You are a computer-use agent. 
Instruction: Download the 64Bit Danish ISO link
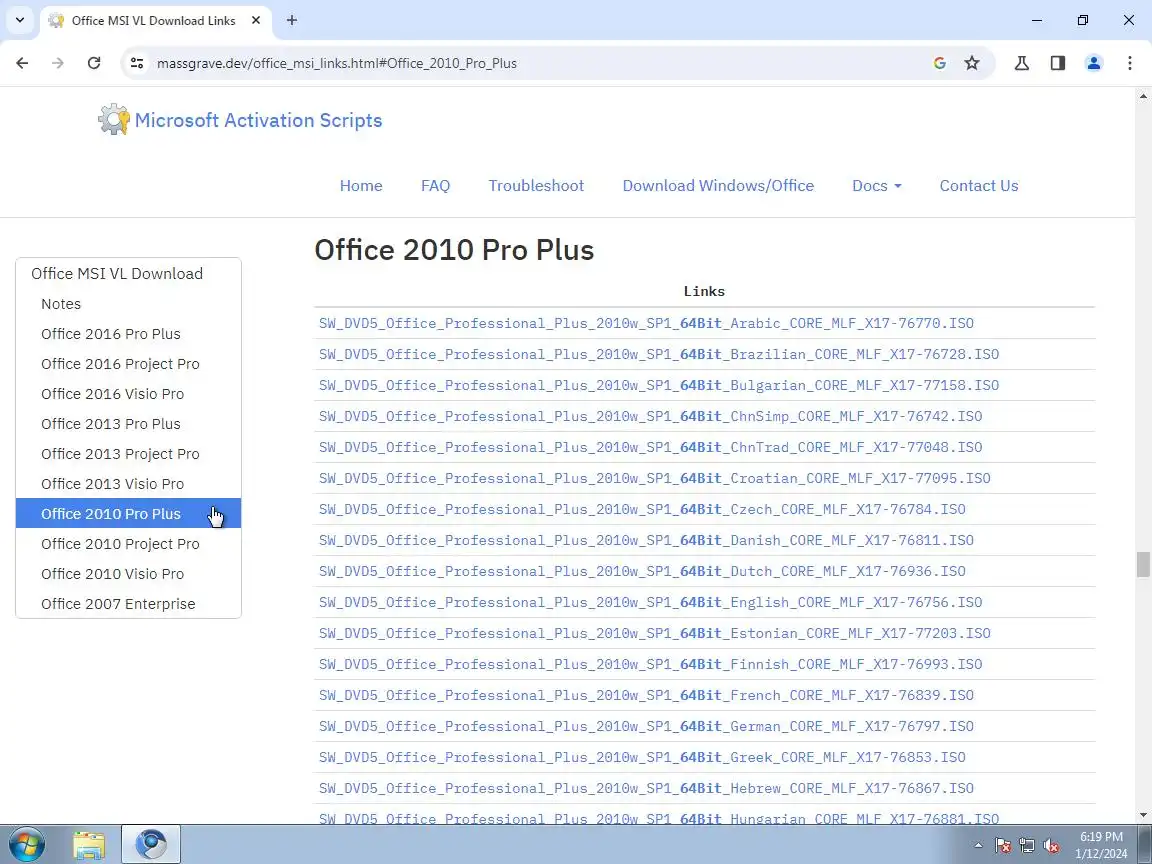(647, 540)
